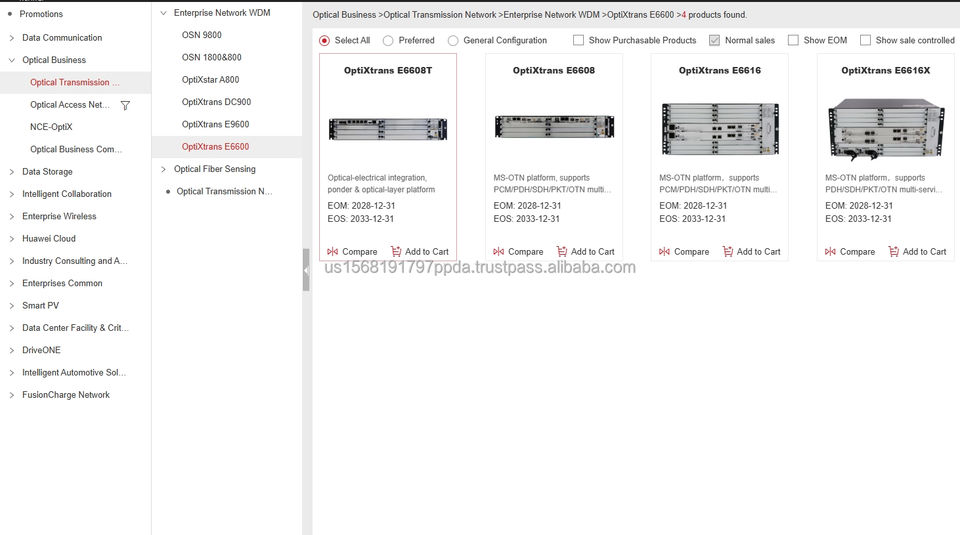Expand the Data Communication category
Viewport: 960px width, 535px height.
click(11, 38)
